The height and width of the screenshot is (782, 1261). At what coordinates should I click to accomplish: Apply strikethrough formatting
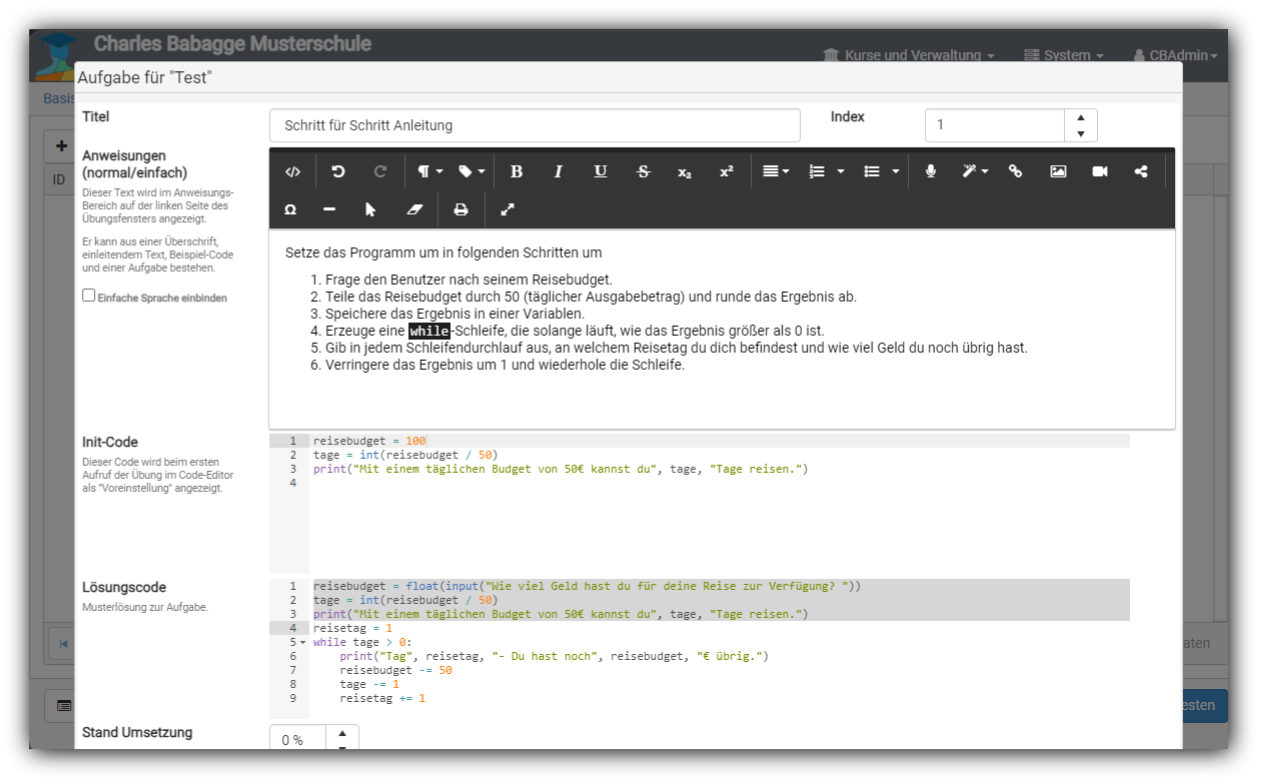click(643, 172)
